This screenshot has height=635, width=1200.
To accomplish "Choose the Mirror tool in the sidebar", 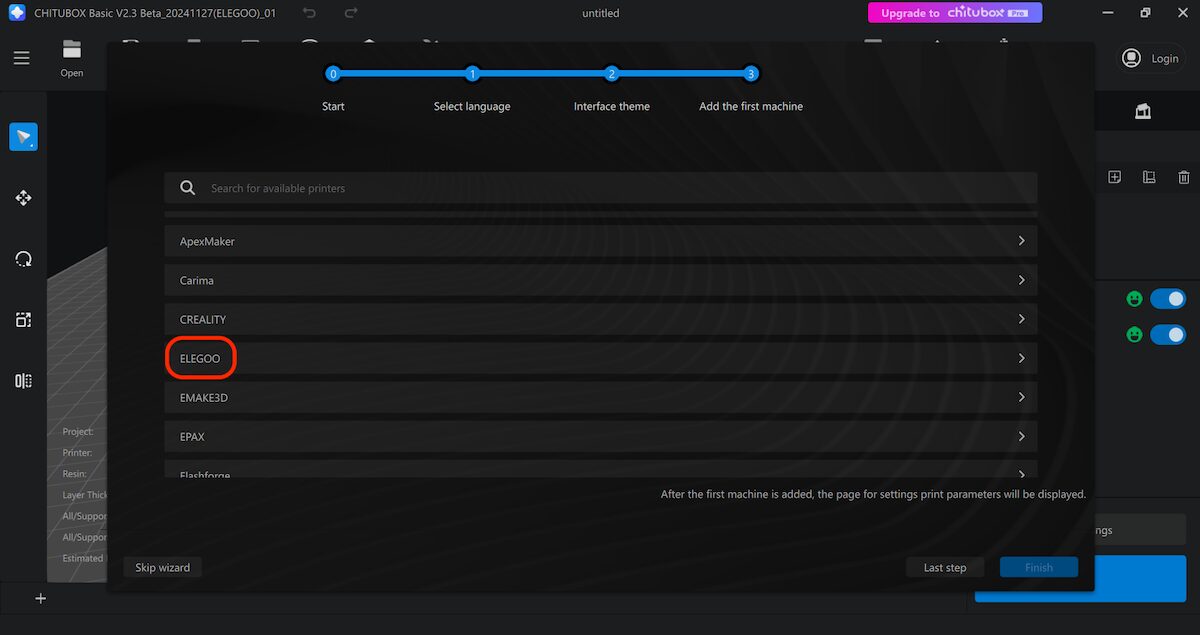I will [x=23, y=381].
